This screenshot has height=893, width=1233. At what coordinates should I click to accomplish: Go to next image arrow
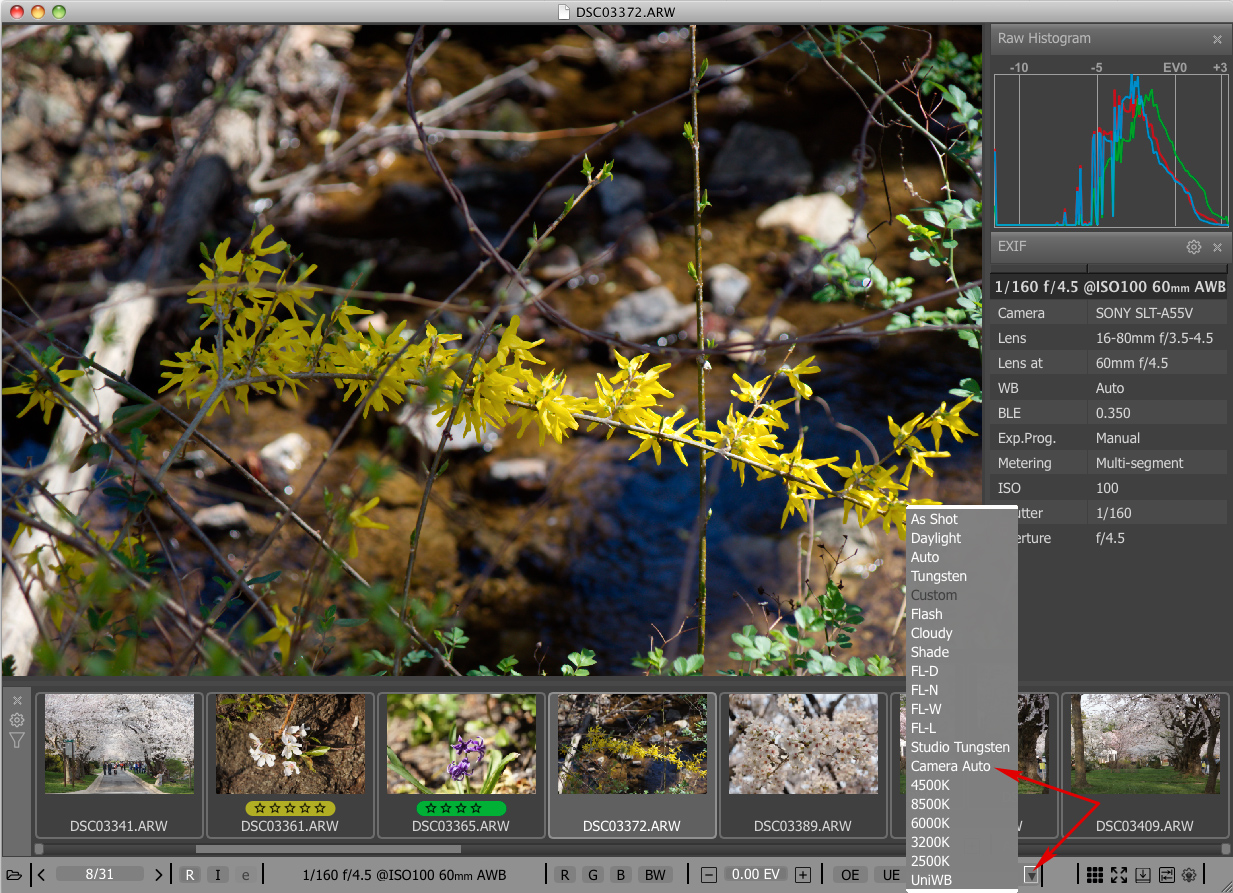point(158,875)
